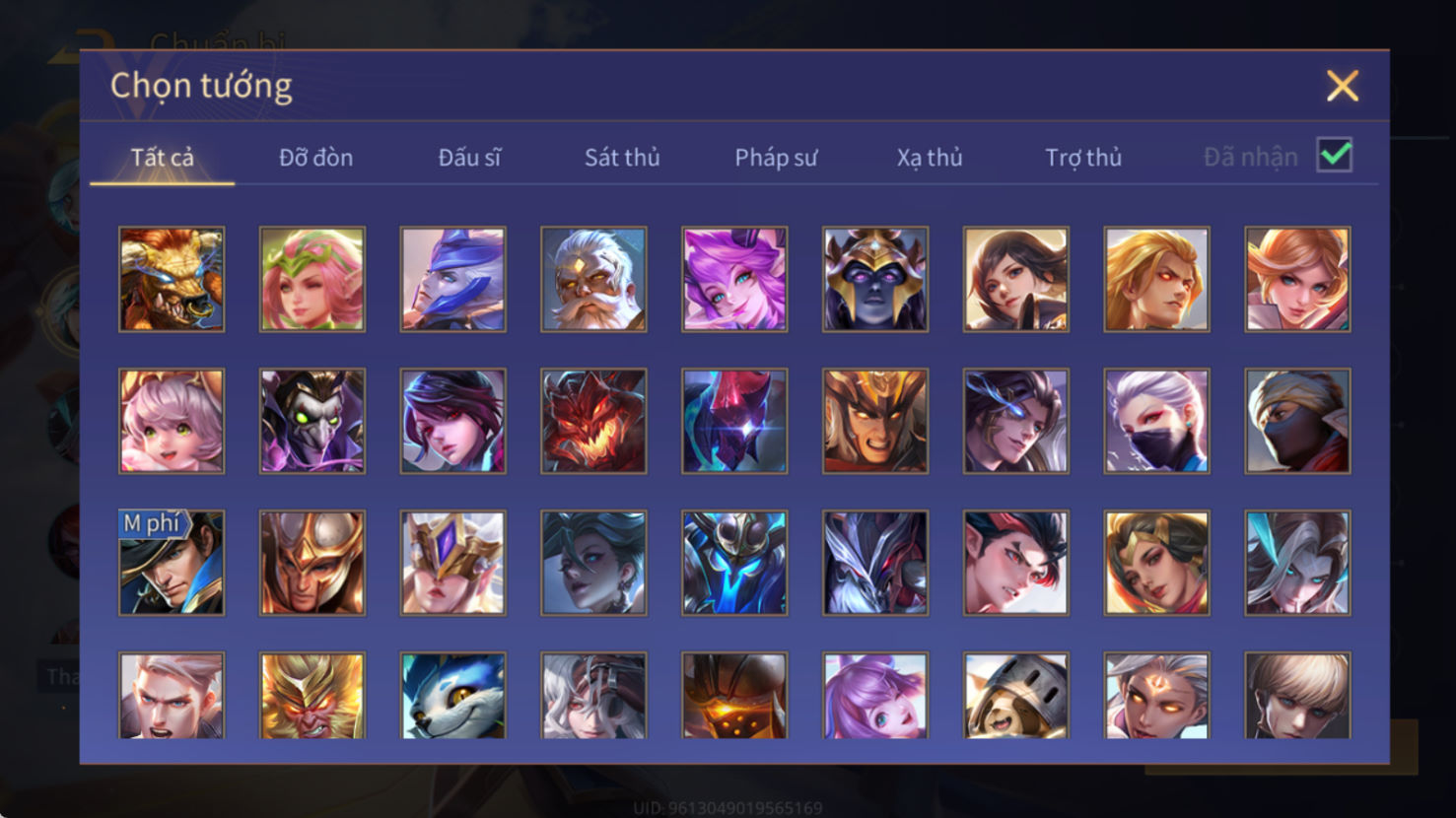
Task: Select the helmeted bear hero portrait
Action: pyautogui.click(x=1016, y=696)
